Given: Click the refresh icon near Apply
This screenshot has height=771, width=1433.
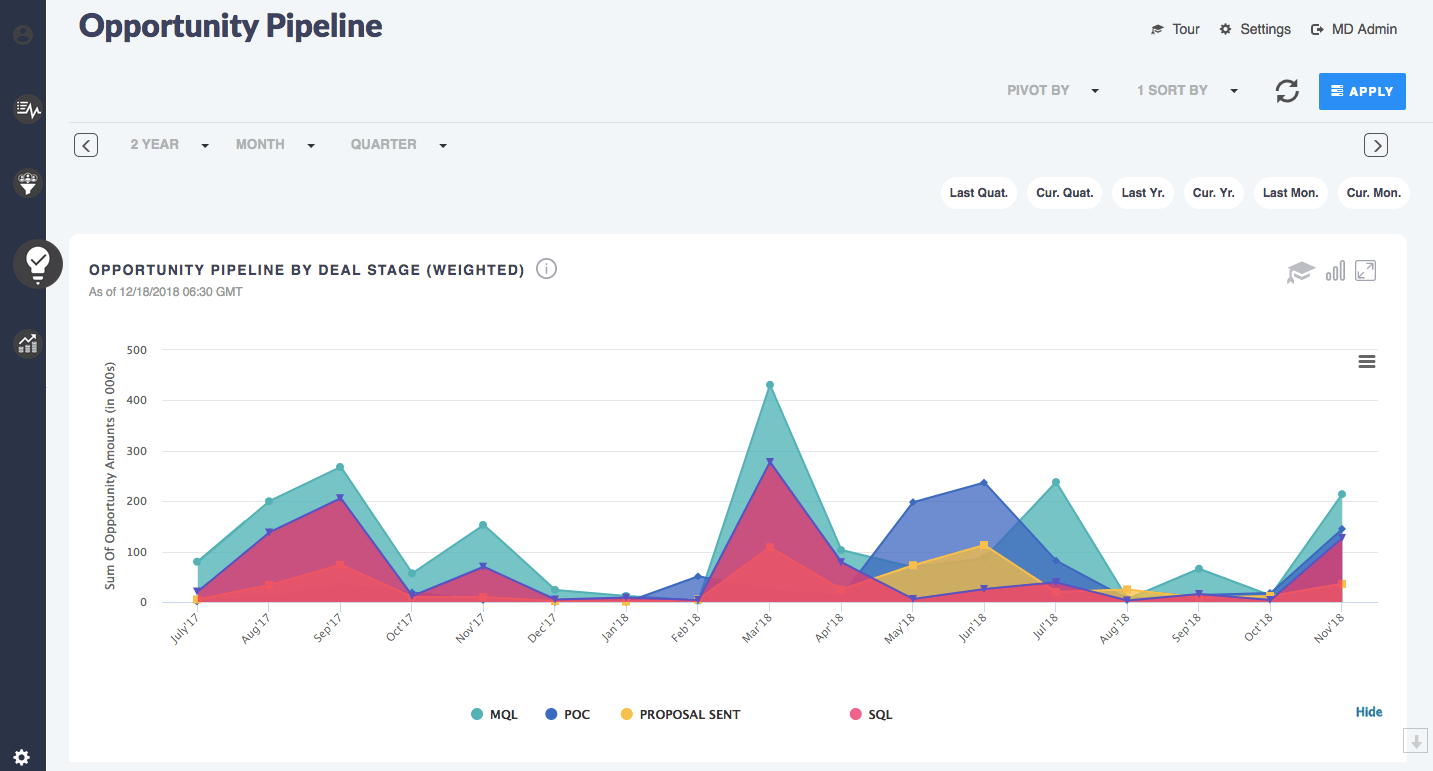Looking at the screenshot, I should [x=1287, y=90].
